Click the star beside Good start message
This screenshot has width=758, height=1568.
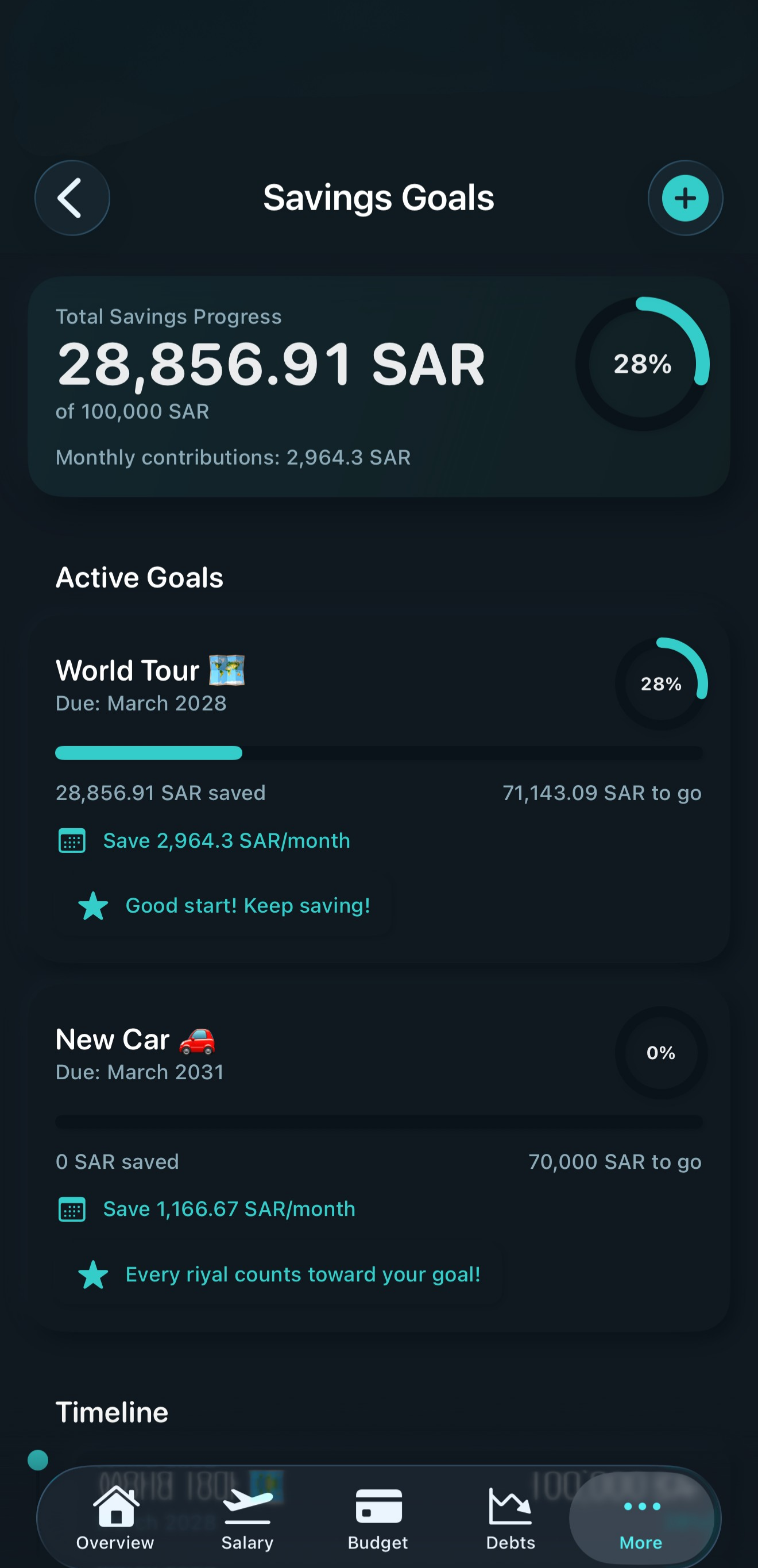click(x=93, y=906)
